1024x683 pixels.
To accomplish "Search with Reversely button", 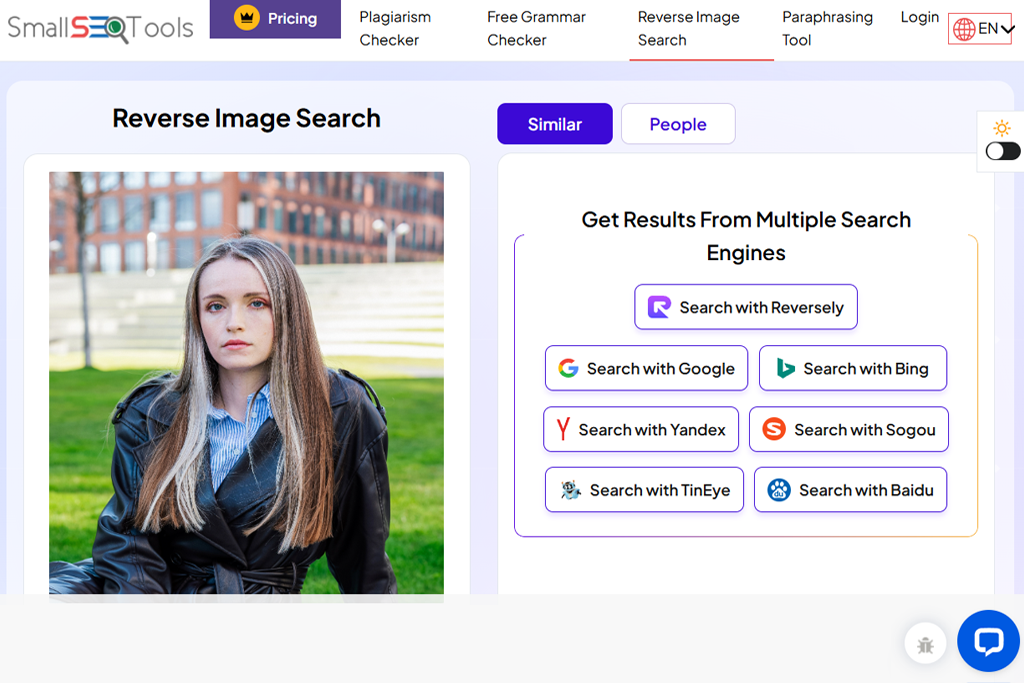I will point(746,307).
